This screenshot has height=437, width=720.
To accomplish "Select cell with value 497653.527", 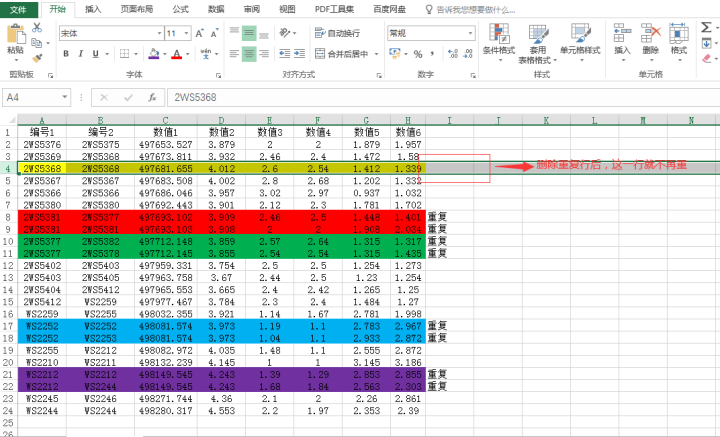I will point(166,145).
